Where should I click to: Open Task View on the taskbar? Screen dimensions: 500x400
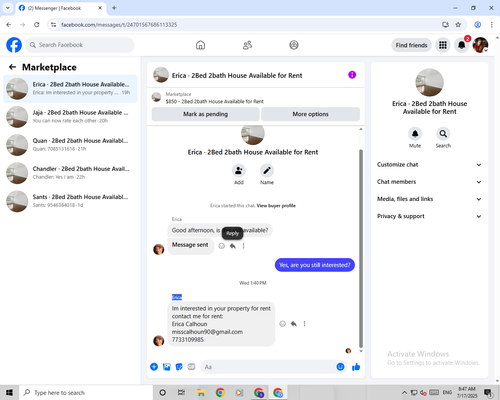point(181,393)
